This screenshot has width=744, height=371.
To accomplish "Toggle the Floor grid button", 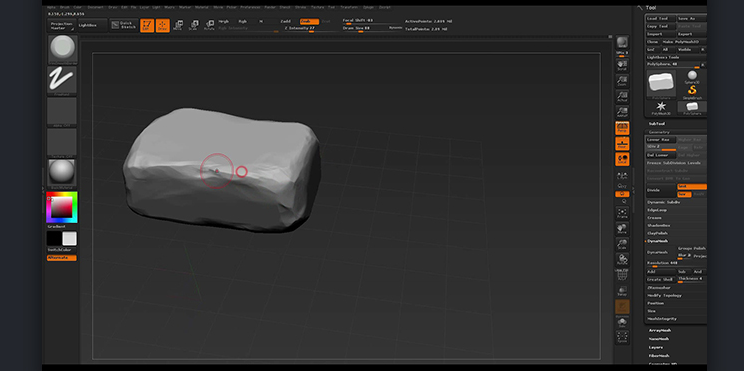I will point(622,144).
